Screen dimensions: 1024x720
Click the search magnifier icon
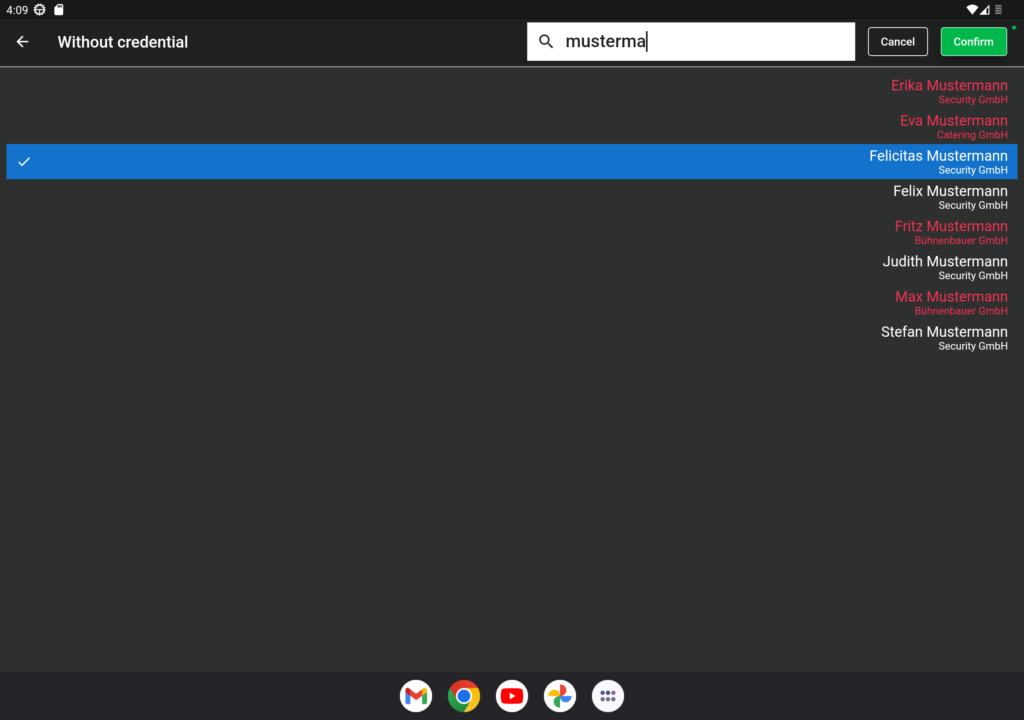click(546, 42)
